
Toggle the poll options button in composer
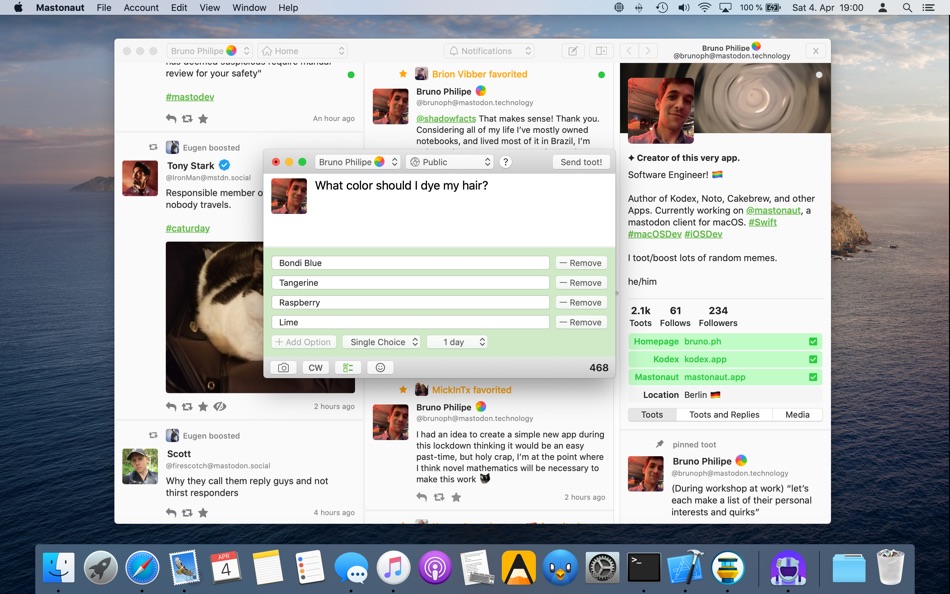tap(348, 367)
